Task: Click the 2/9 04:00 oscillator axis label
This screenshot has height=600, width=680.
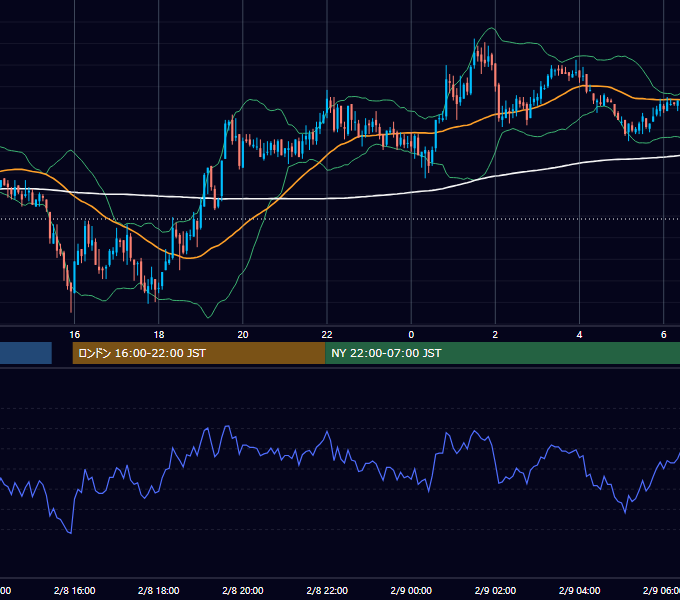Action: pyautogui.click(x=579, y=590)
